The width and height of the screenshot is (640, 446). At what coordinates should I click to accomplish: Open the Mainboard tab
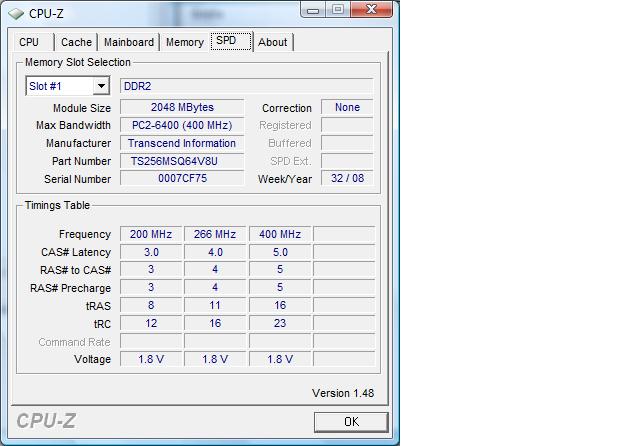129,42
